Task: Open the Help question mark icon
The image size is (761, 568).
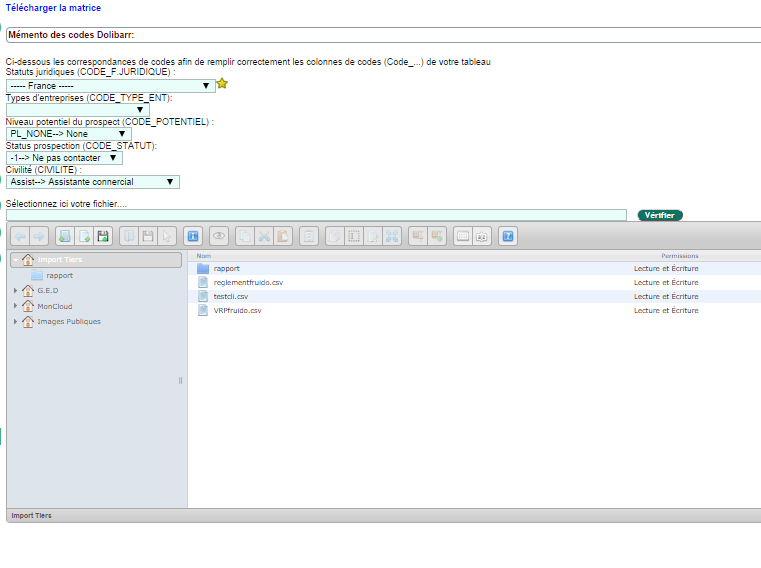Action: pos(508,236)
